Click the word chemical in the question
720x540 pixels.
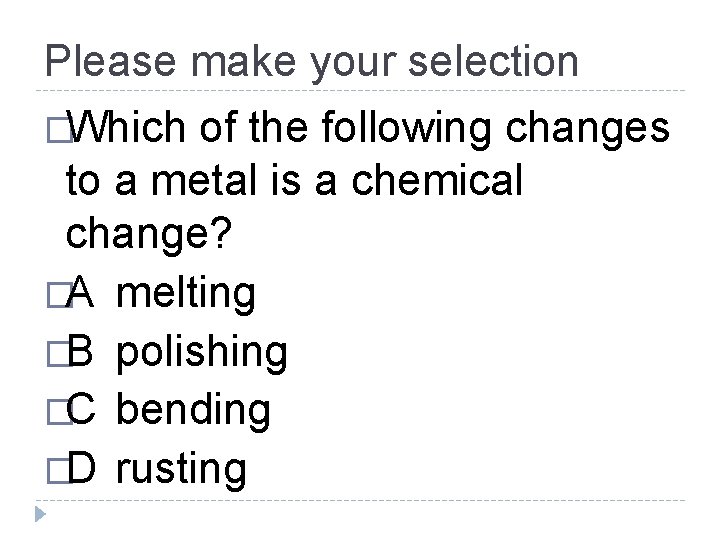tap(437, 180)
